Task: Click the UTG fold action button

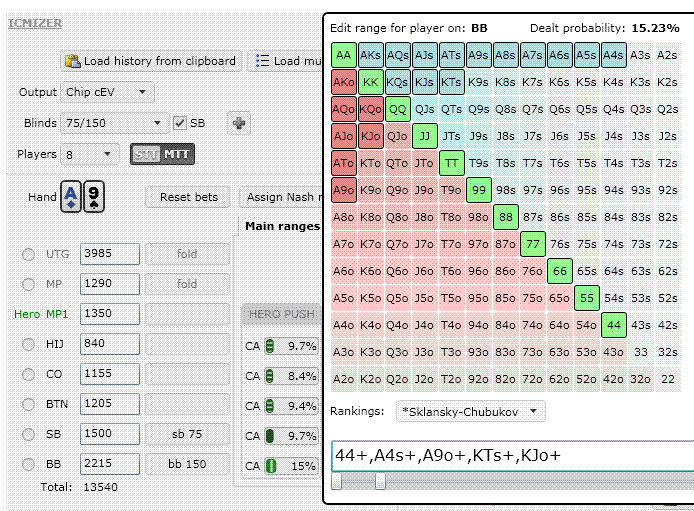Action: pos(187,254)
